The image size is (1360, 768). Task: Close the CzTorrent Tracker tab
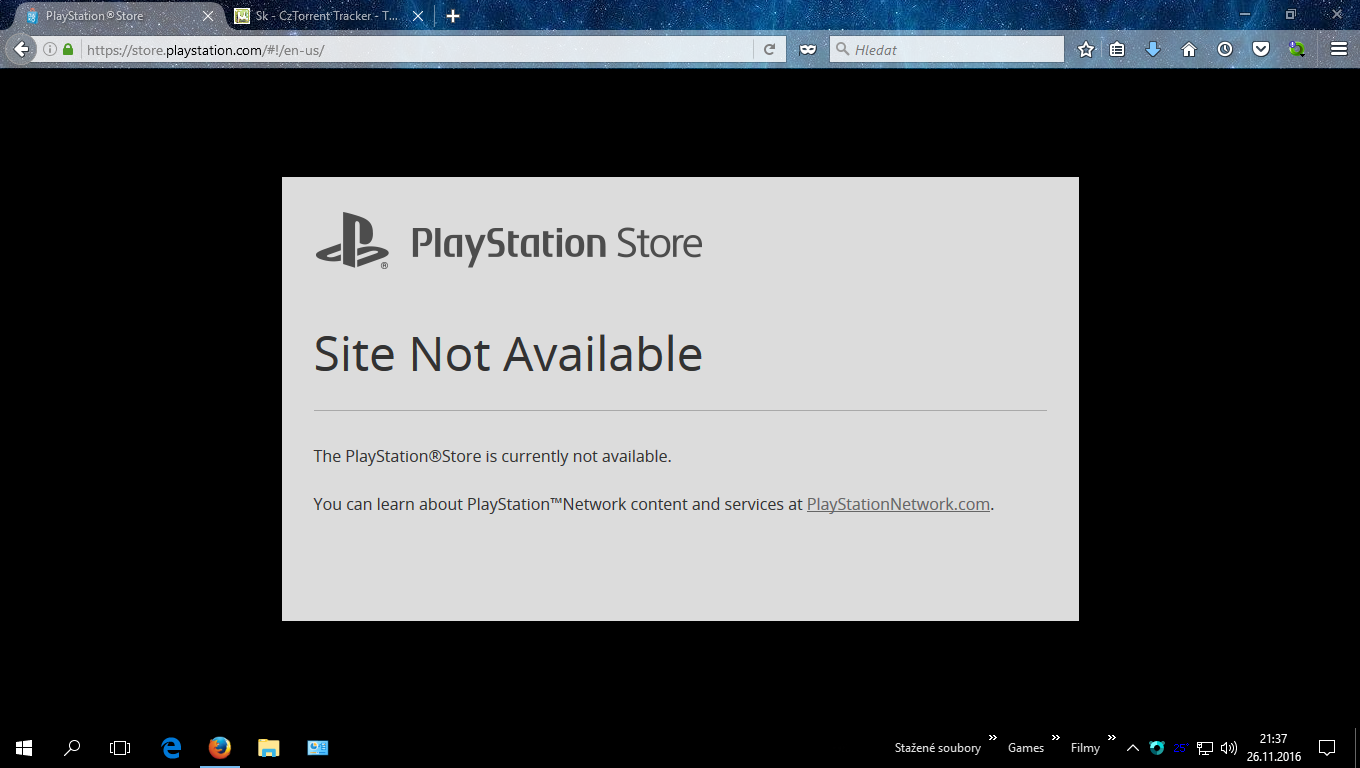(x=418, y=16)
